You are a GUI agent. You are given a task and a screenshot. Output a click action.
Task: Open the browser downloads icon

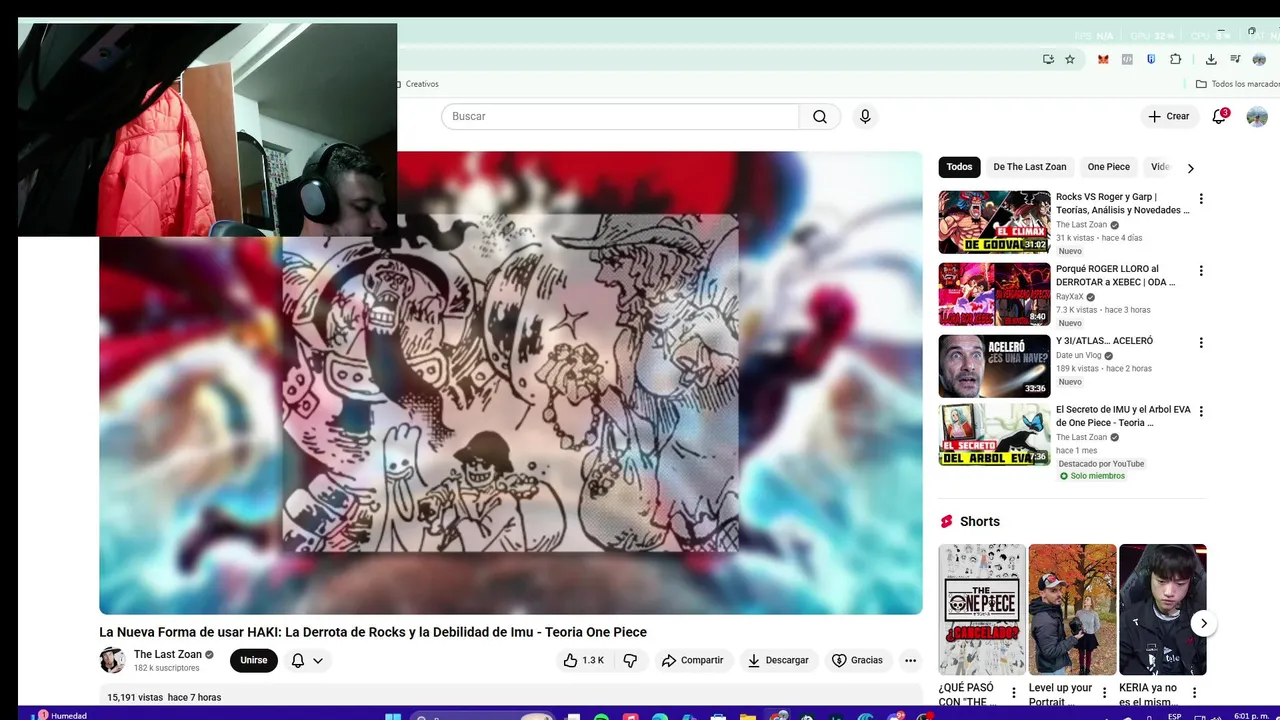pyautogui.click(x=1211, y=59)
